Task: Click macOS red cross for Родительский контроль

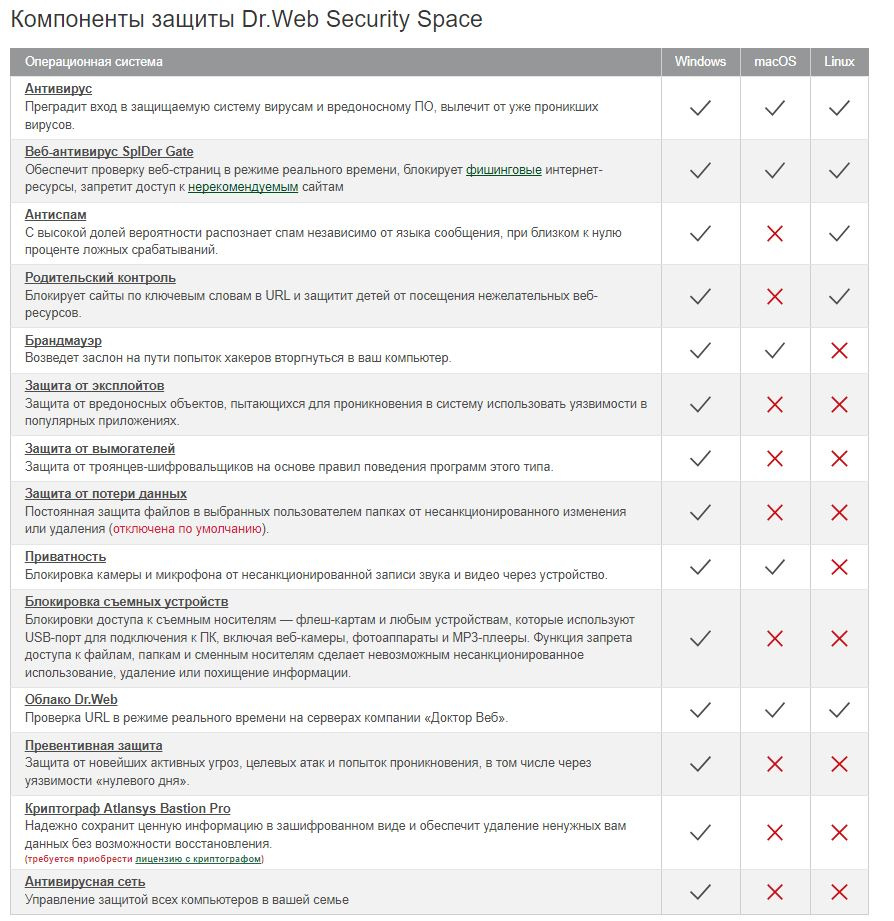Action: pos(774,297)
